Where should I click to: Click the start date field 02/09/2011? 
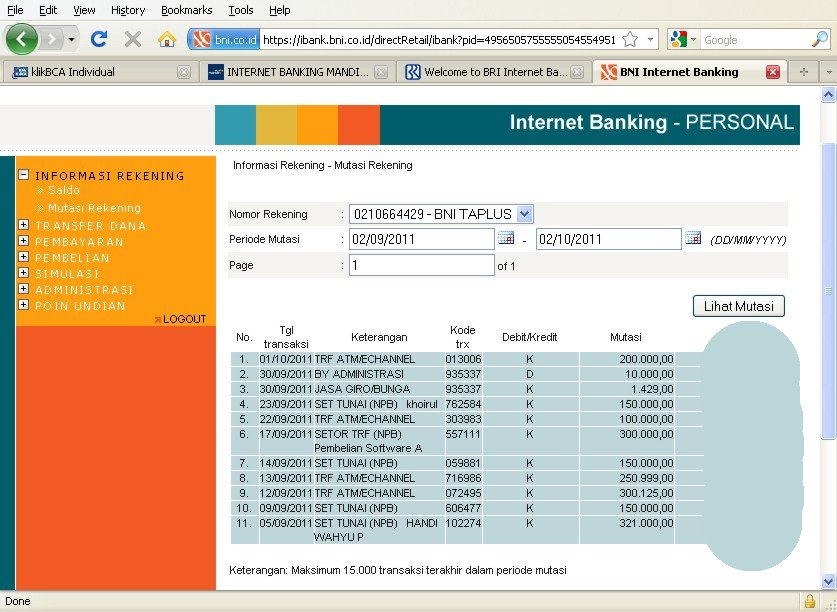pos(422,239)
